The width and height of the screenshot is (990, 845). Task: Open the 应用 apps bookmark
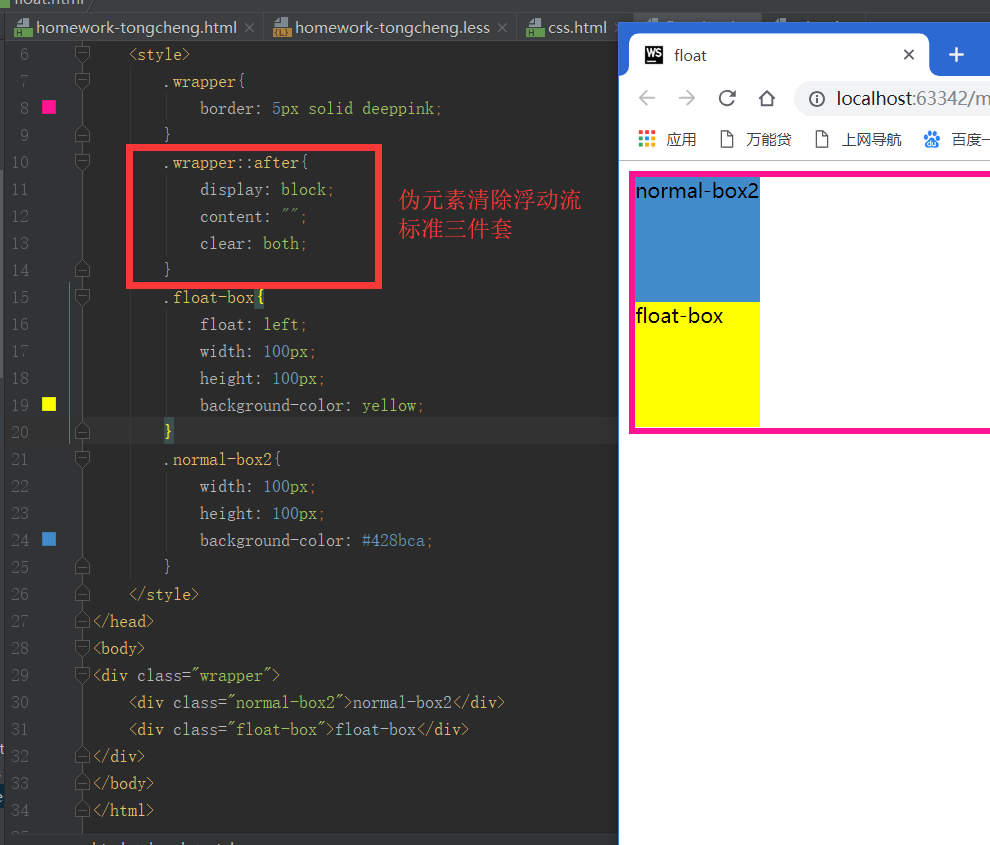click(x=667, y=139)
